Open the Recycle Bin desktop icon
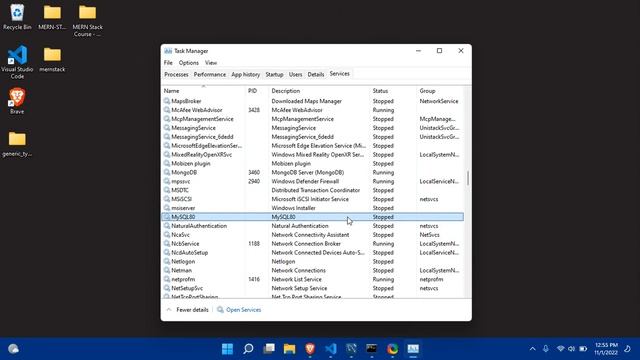Viewport: 640px width, 360px height. pyautogui.click(x=17, y=17)
